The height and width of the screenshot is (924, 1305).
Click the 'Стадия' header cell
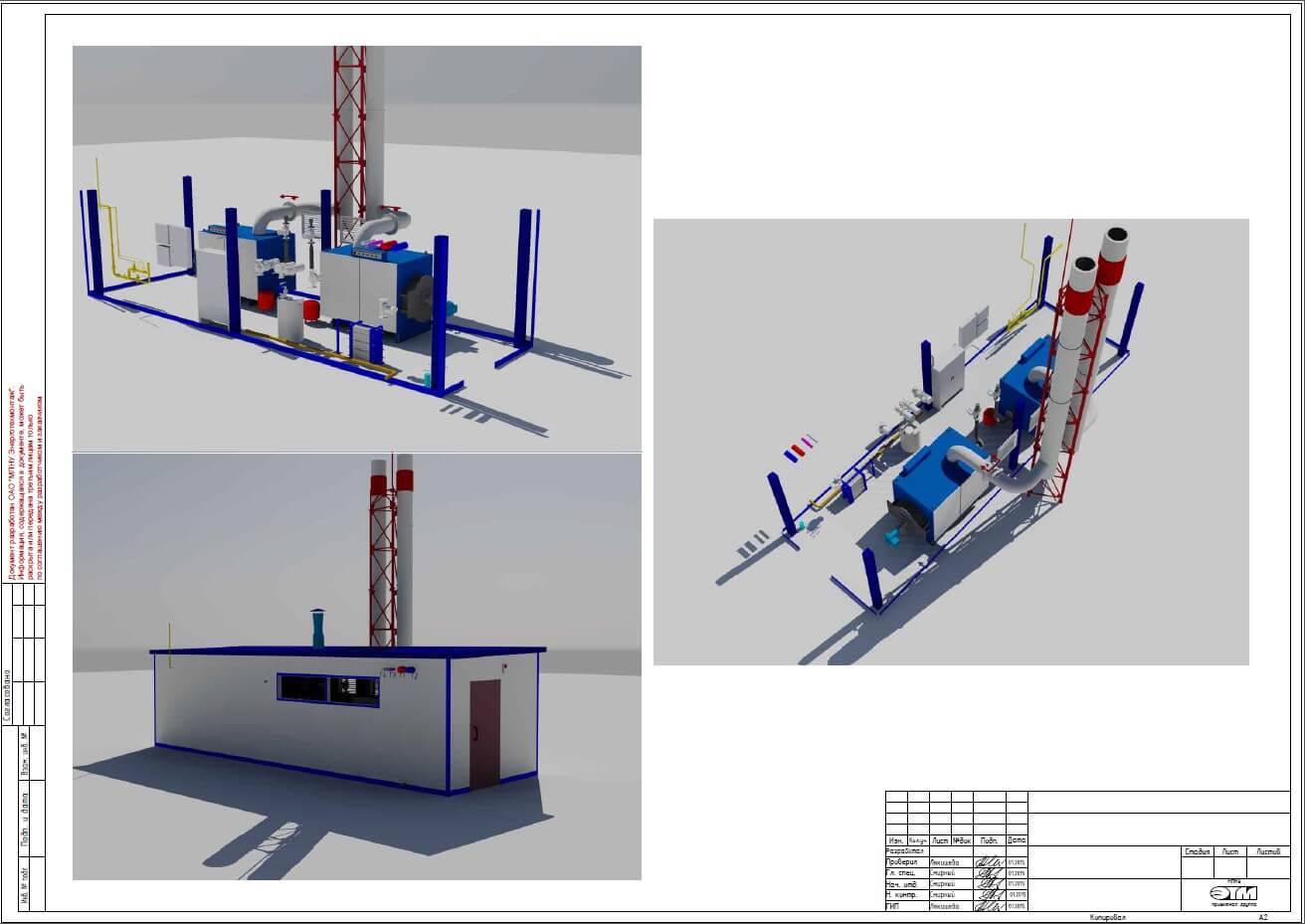click(x=1198, y=851)
